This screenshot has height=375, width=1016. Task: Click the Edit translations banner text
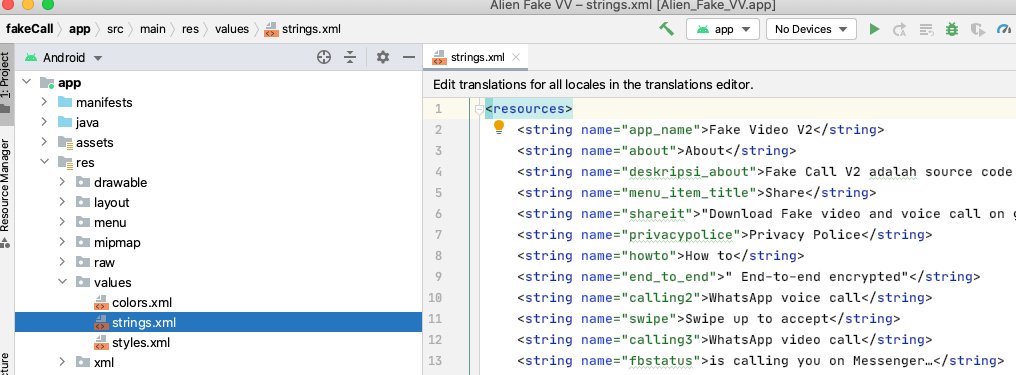tap(593, 85)
